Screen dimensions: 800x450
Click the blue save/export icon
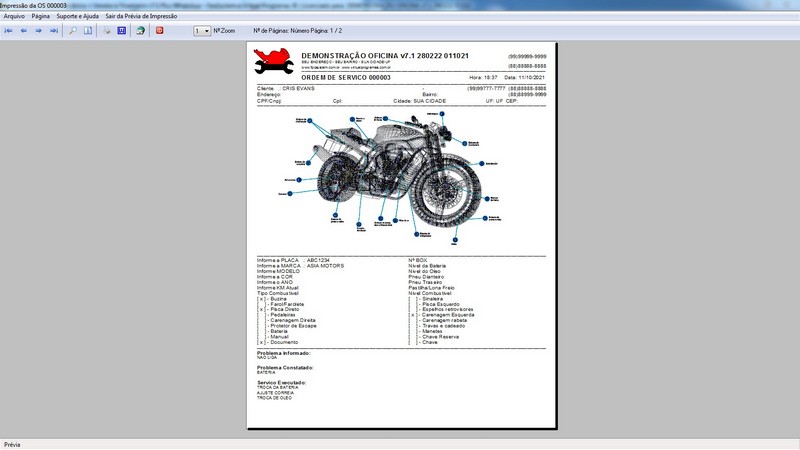pyautogui.click(x=121, y=31)
